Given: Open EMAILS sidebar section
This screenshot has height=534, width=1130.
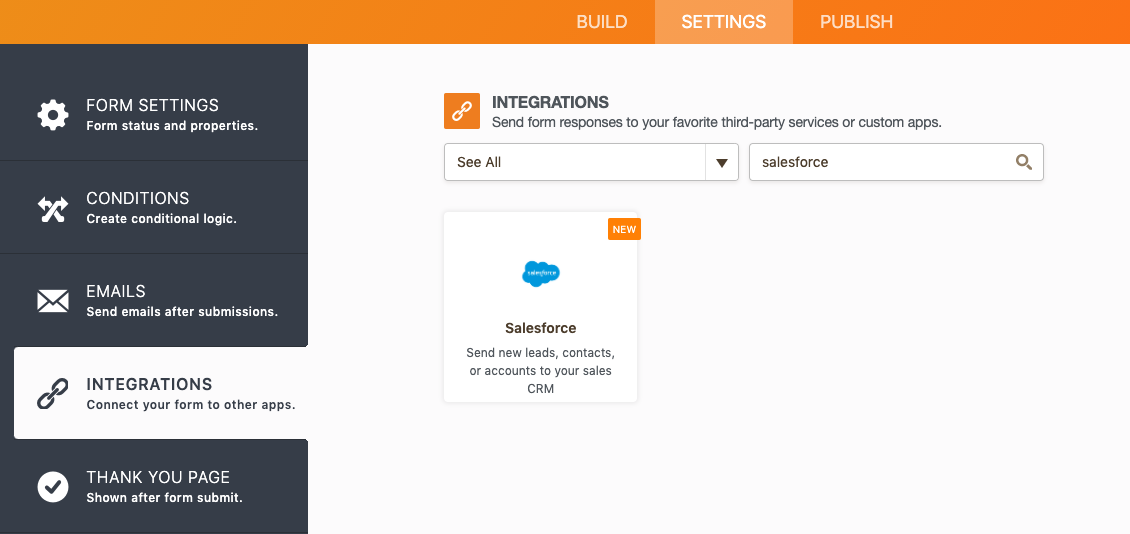Looking at the screenshot, I should pyautogui.click(x=154, y=300).
